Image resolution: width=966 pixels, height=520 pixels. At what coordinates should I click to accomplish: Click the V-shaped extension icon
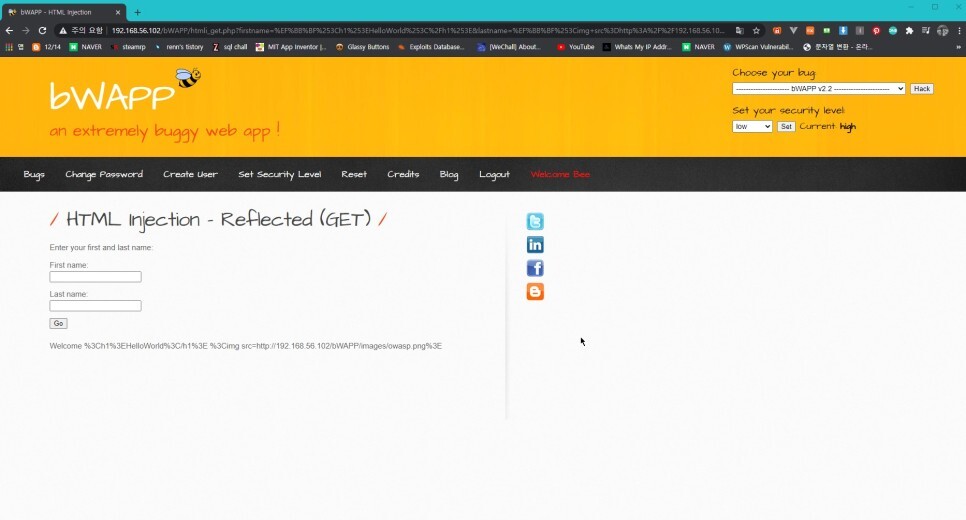pos(793,30)
